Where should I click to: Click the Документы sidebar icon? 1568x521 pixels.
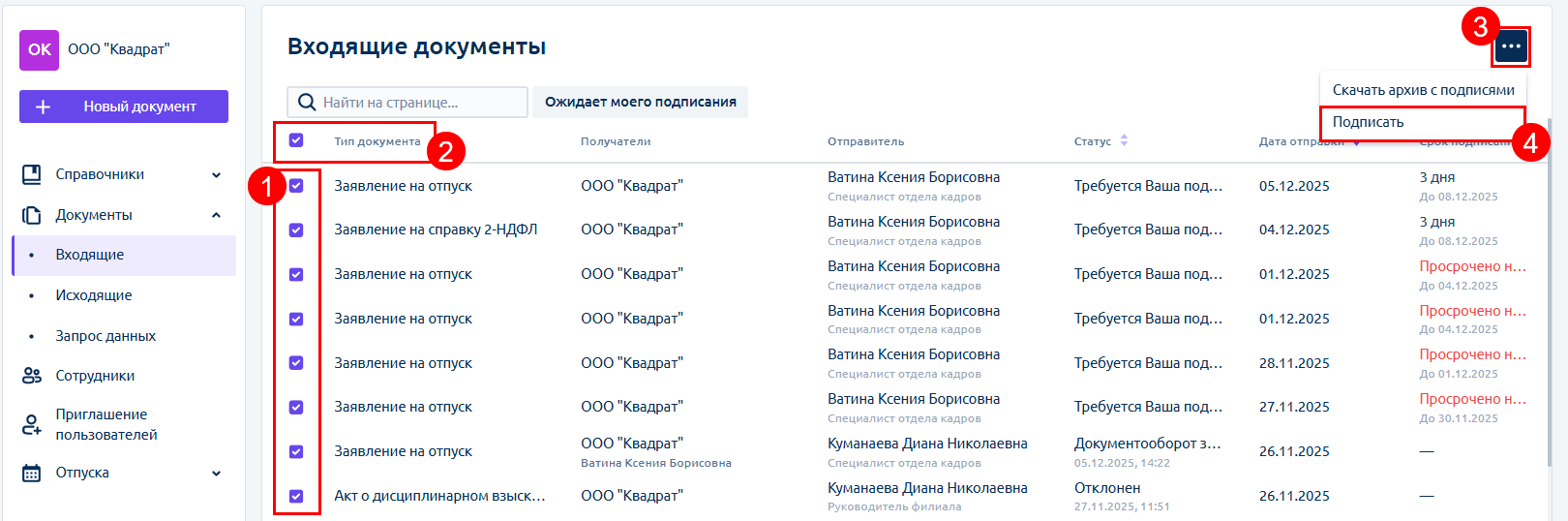point(32,215)
